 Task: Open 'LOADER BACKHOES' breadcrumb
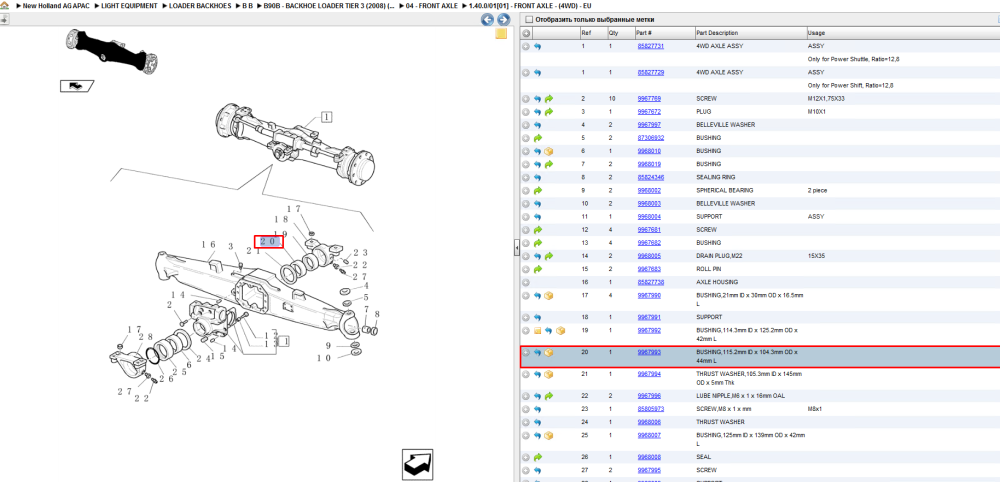pos(200,5)
